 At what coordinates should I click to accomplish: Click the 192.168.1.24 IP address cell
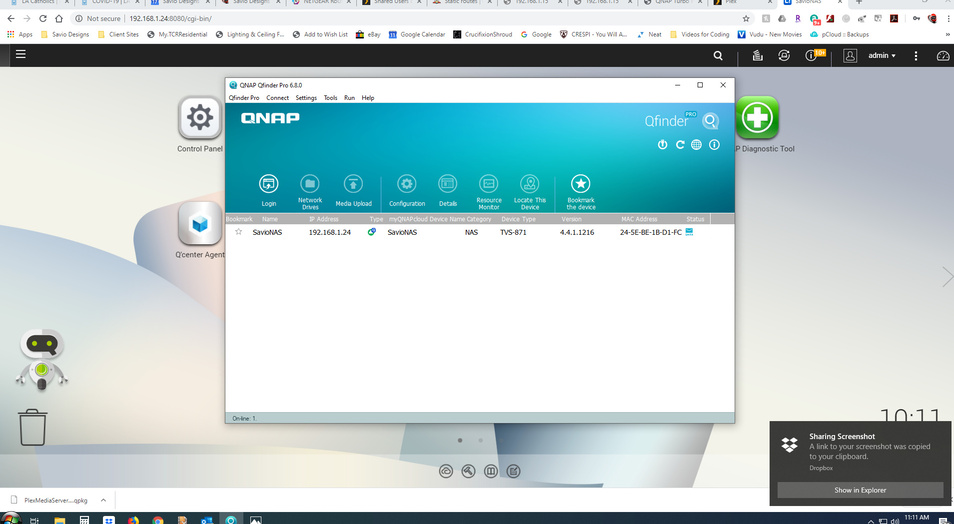tap(330, 232)
